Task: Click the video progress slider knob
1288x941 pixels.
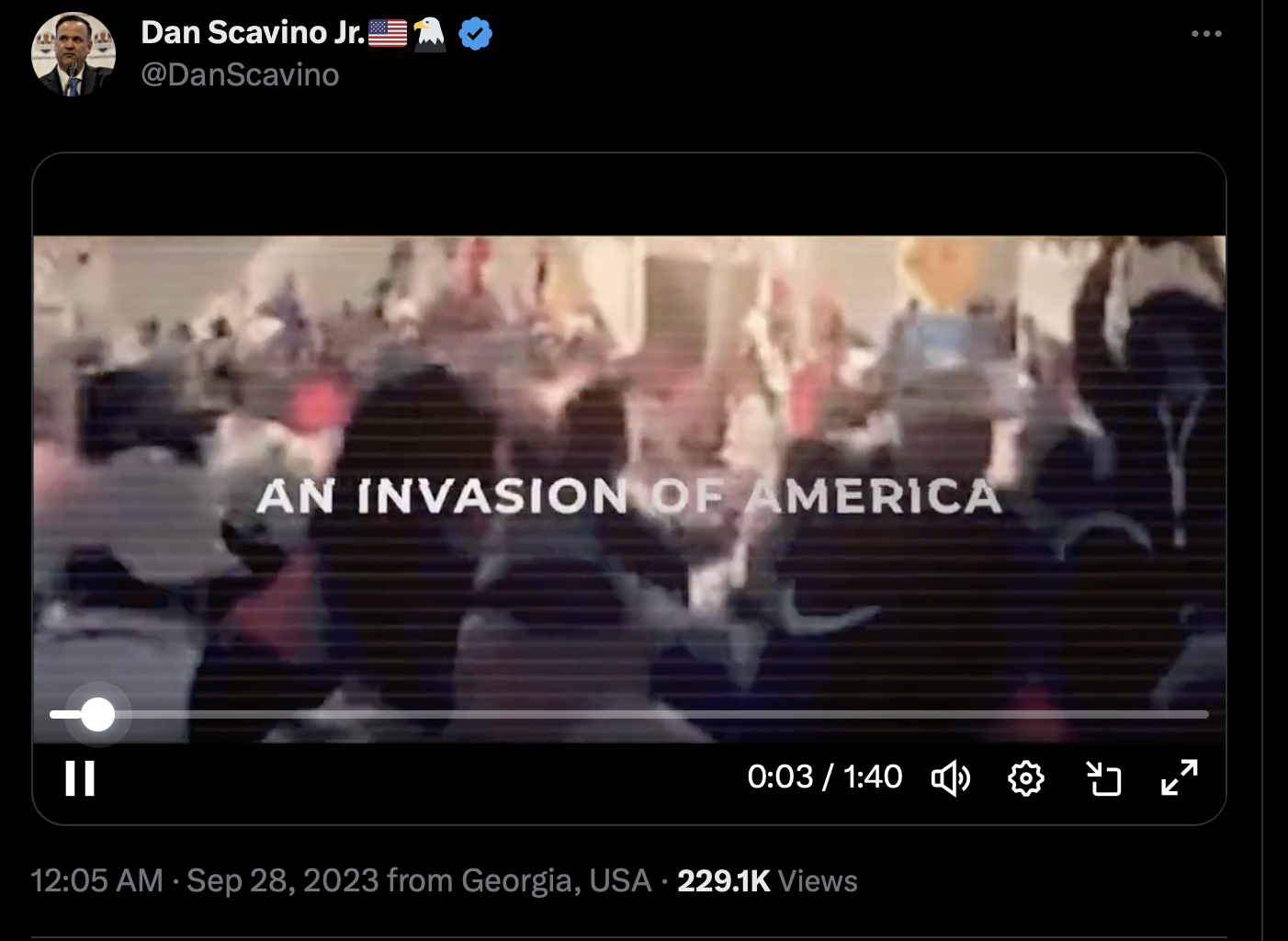Action: coord(97,714)
